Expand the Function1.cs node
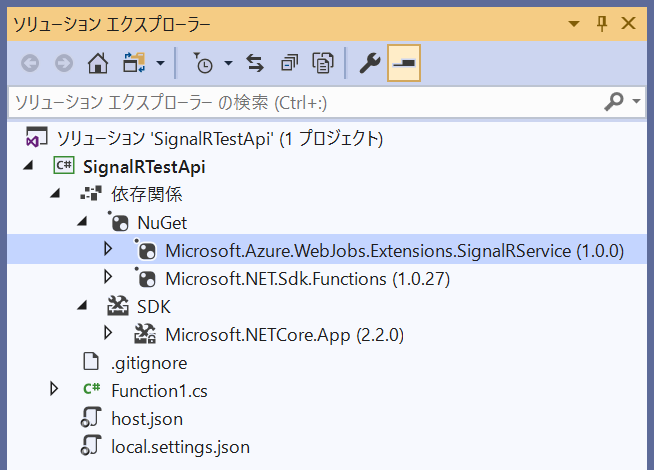Viewport: 654px width, 470px height. click(x=54, y=389)
